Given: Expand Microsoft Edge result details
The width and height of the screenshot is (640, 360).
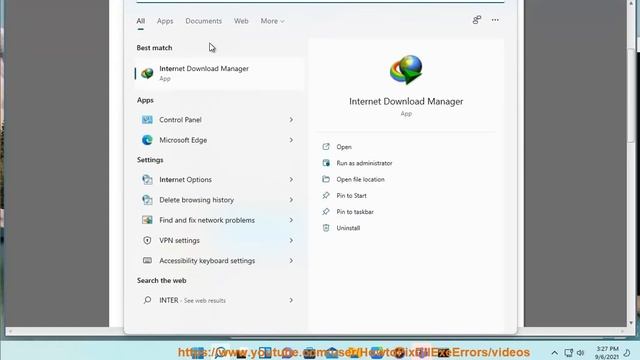Looking at the screenshot, I should click(x=291, y=140).
